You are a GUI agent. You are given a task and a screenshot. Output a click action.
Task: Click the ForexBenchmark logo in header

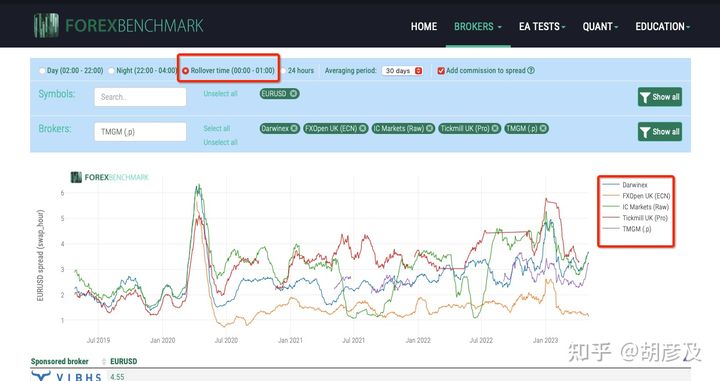pos(118,25)
